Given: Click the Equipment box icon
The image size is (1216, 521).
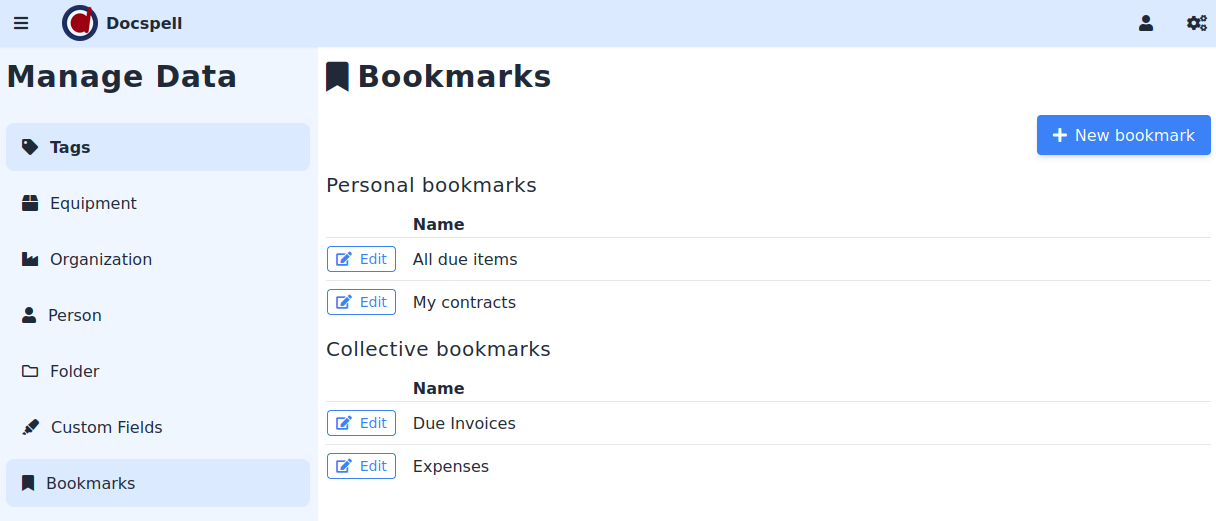Looking at the screenshot, I should click(x=30, y=203).
